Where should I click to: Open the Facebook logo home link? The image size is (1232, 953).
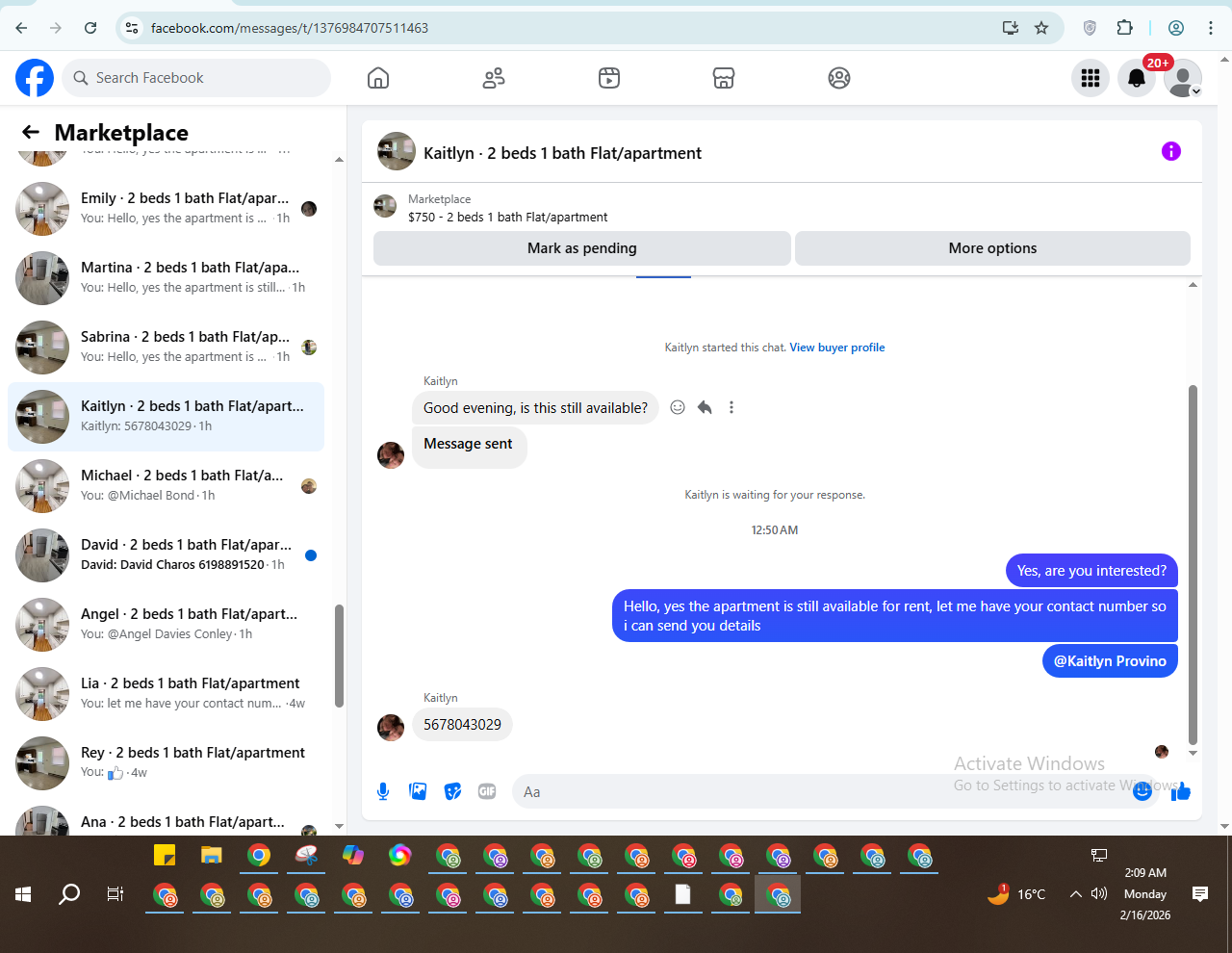35,78
